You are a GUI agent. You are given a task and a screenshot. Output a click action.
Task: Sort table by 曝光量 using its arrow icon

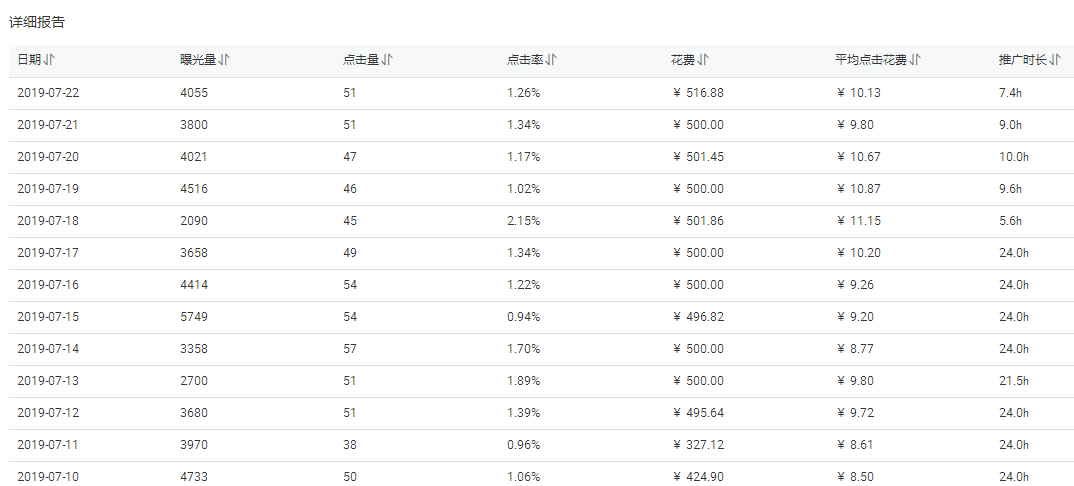[x=224, y=60]
